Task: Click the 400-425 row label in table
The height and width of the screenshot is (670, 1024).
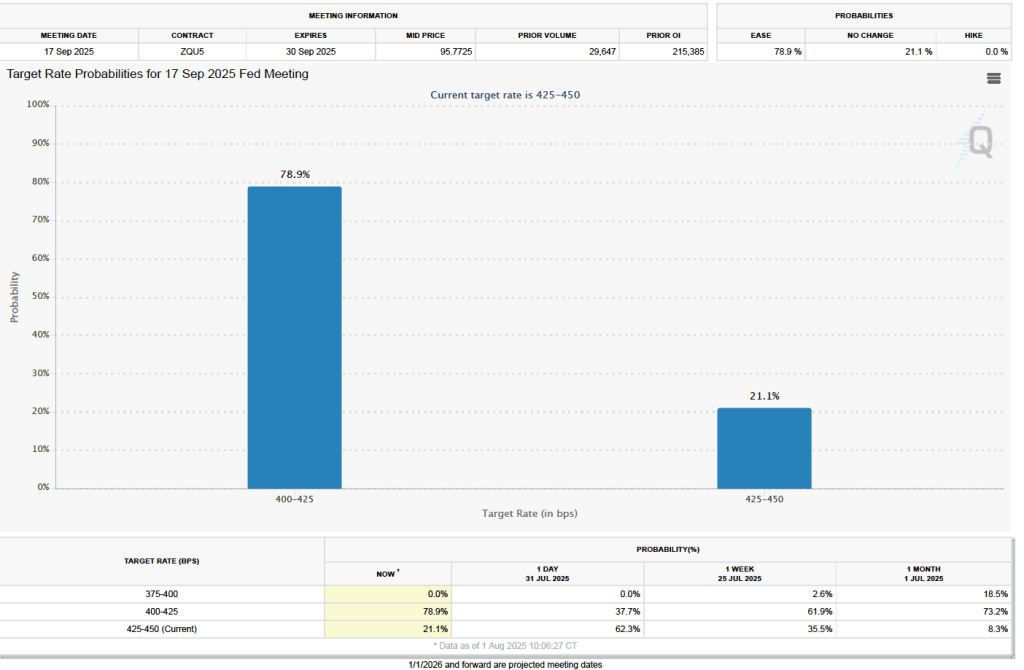Action: pos(161,611)
